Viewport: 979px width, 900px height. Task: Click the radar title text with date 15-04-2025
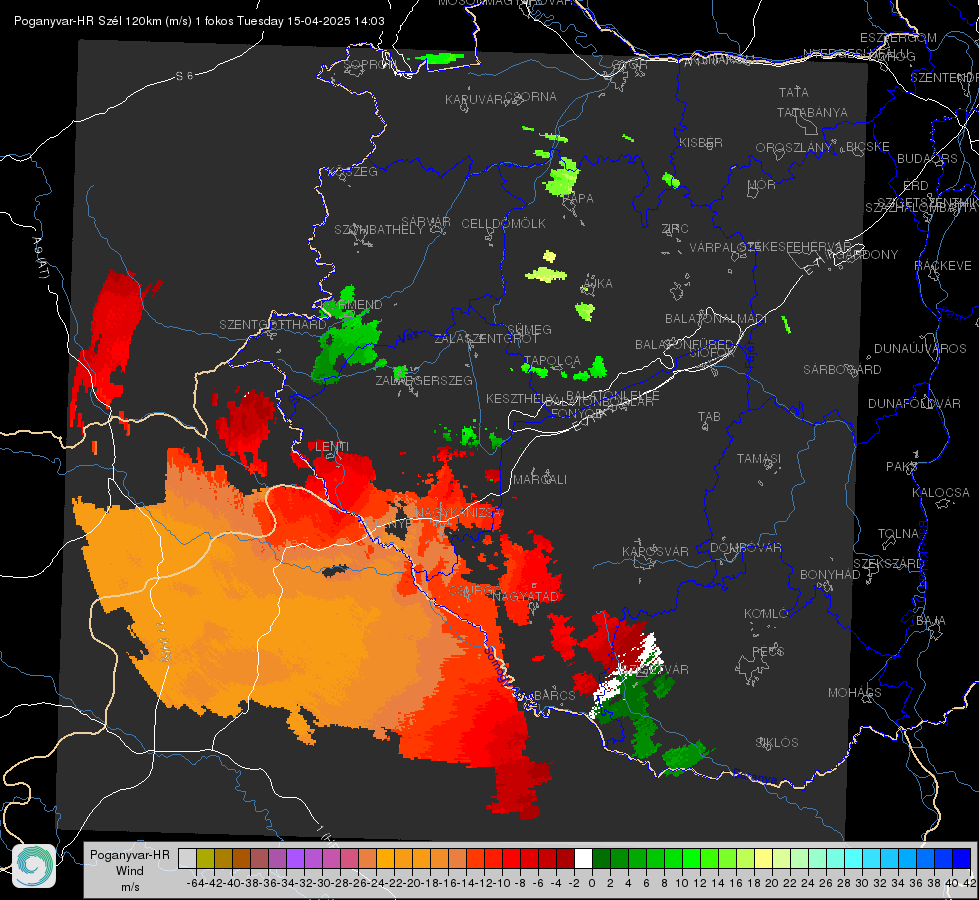[199, 21]
